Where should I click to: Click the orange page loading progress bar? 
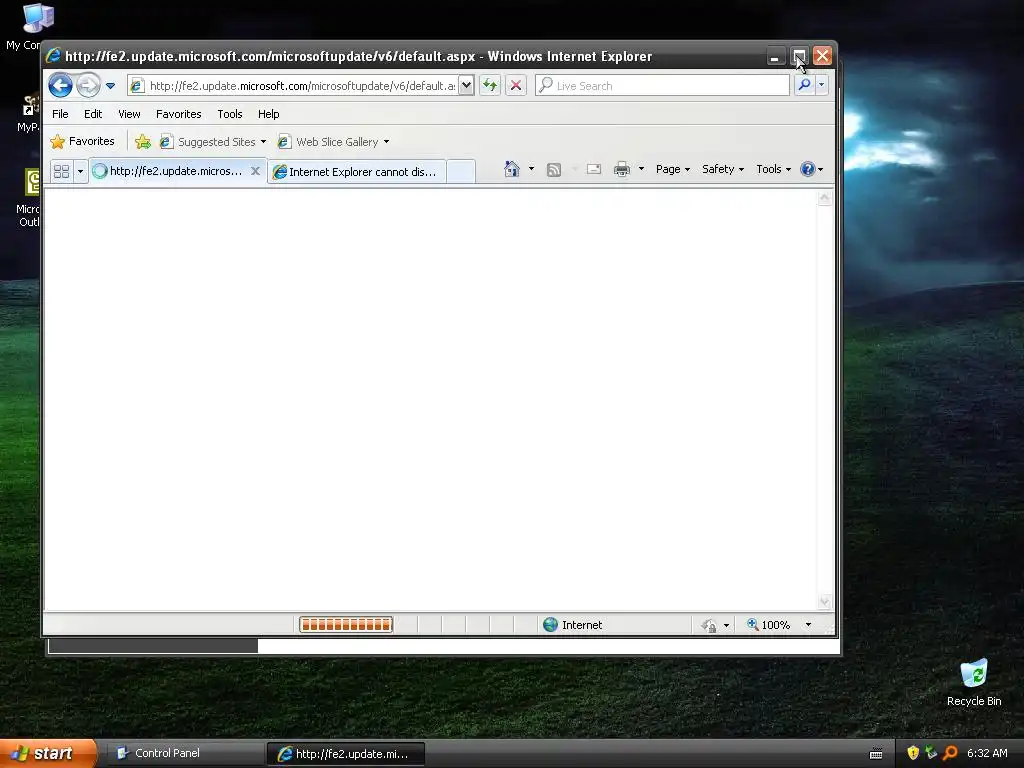345,625
